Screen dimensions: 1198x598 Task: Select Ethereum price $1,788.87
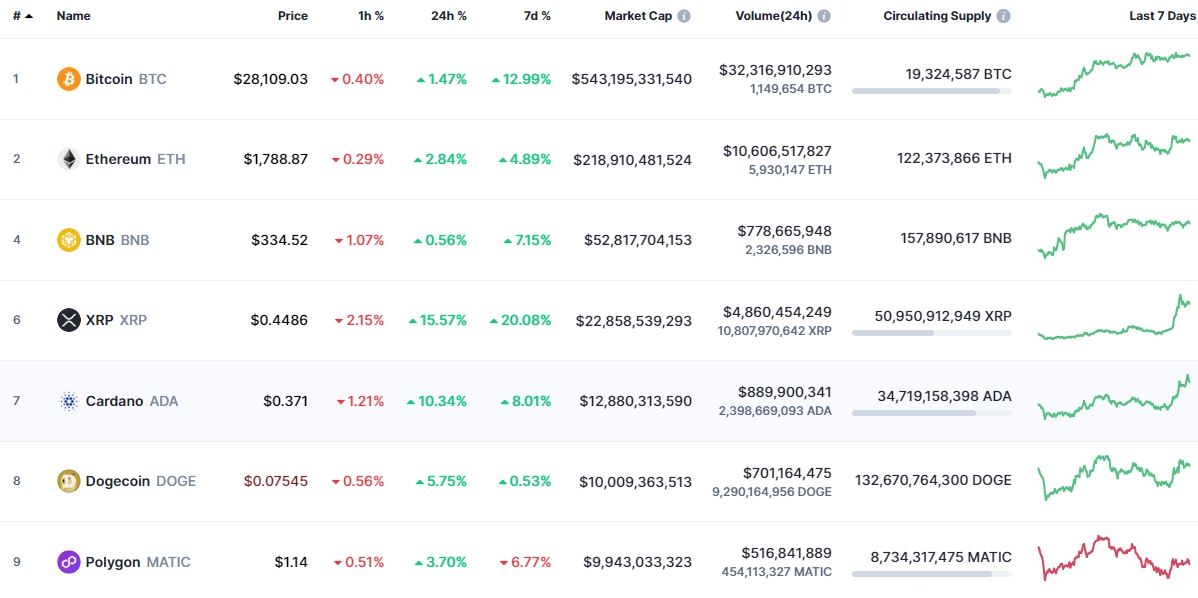276,159
